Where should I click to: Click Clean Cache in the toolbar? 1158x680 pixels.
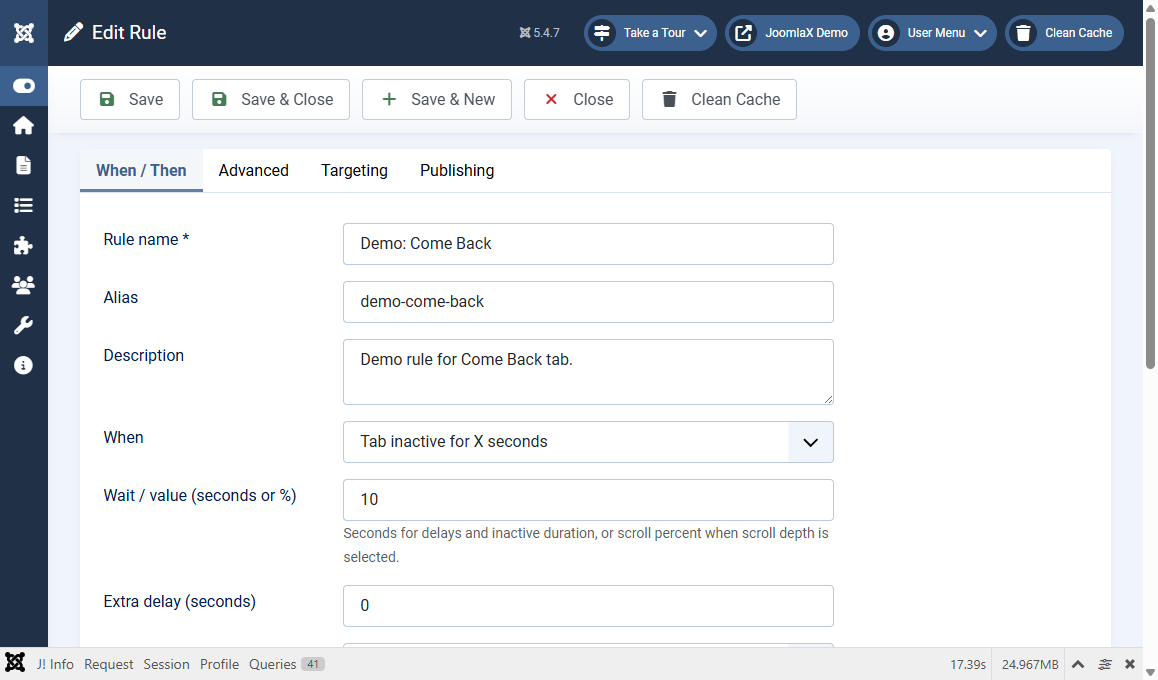pyautogui.click(x=719, y=100)
